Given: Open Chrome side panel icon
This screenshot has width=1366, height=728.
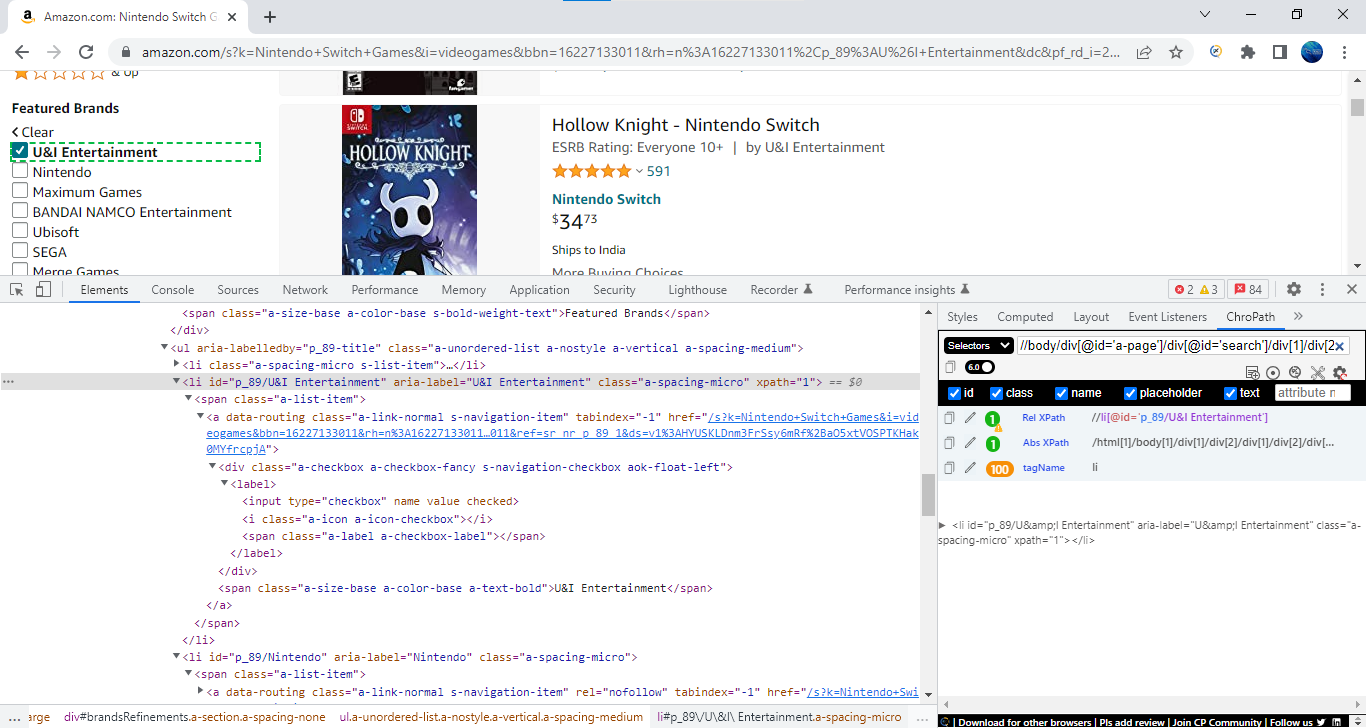Looking at the screenshot, I should pos(1279,52).
